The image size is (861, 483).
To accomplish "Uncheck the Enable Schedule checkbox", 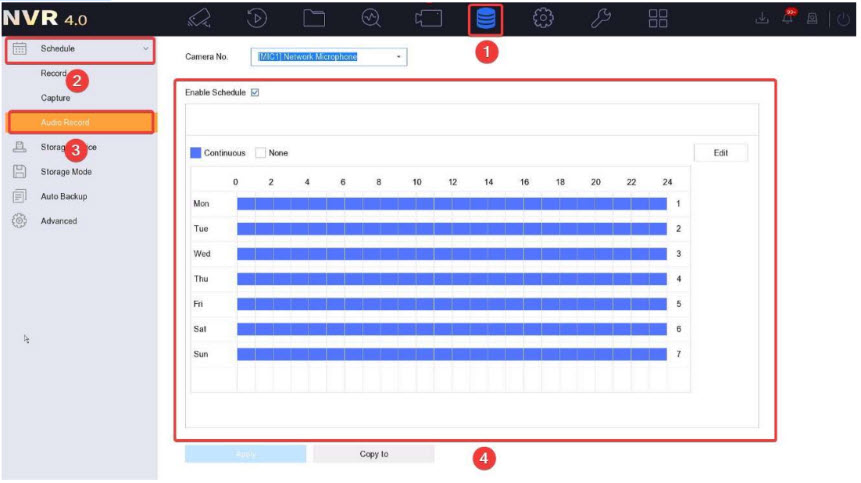I will 255,92.
